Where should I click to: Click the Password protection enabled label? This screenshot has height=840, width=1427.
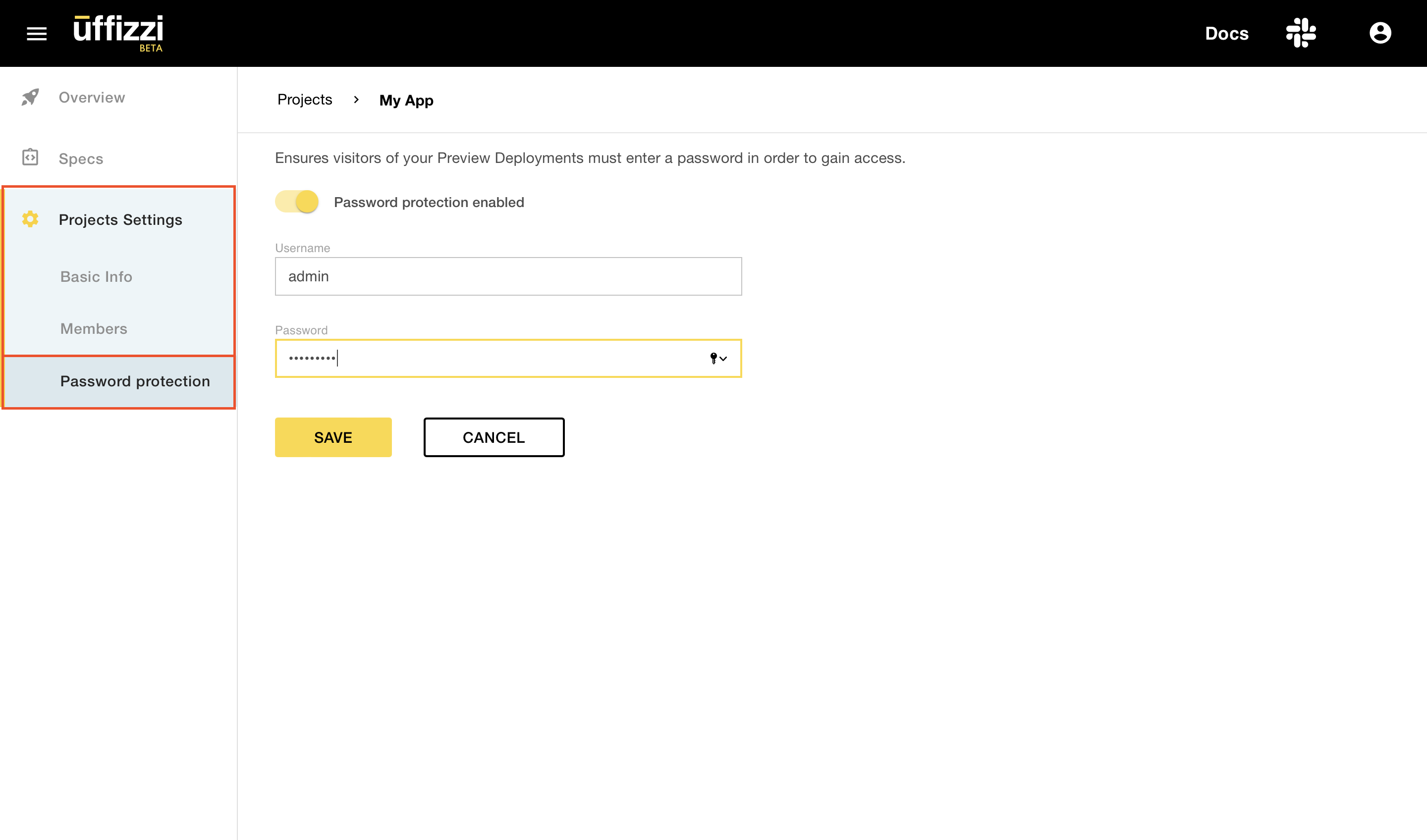coord(429,202)
